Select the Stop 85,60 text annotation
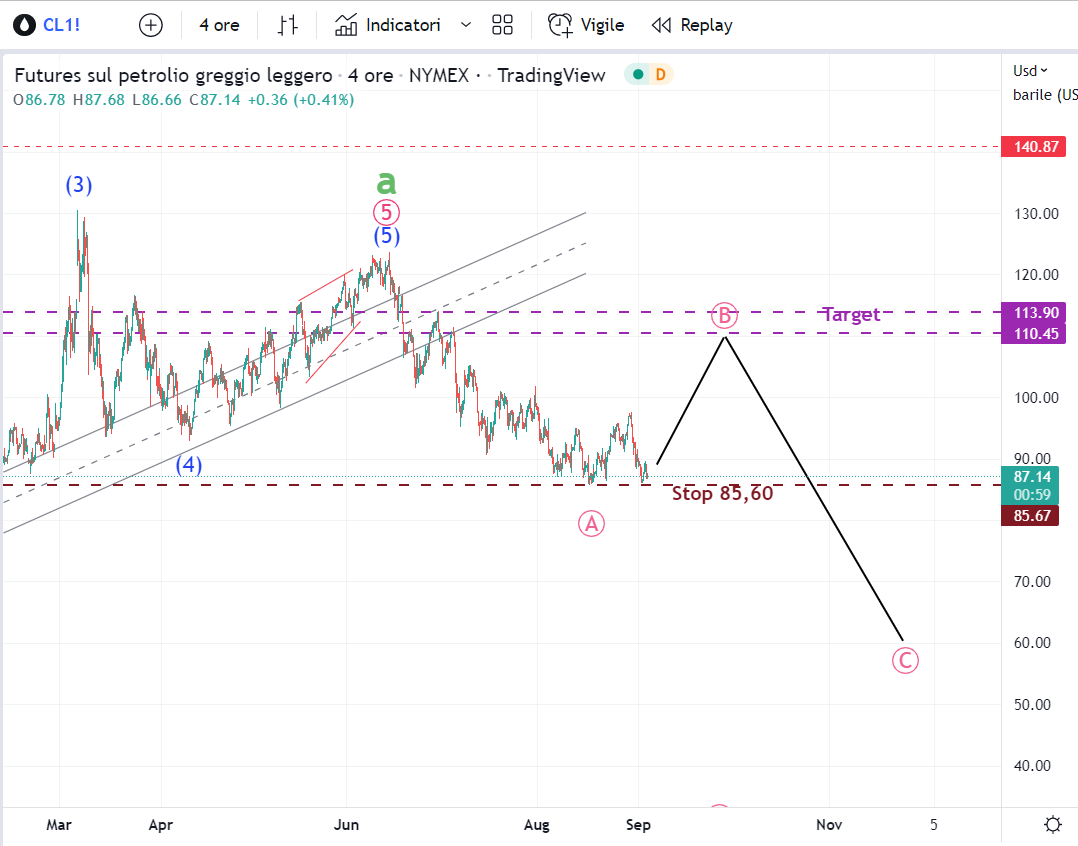 (x=722, y=493)
